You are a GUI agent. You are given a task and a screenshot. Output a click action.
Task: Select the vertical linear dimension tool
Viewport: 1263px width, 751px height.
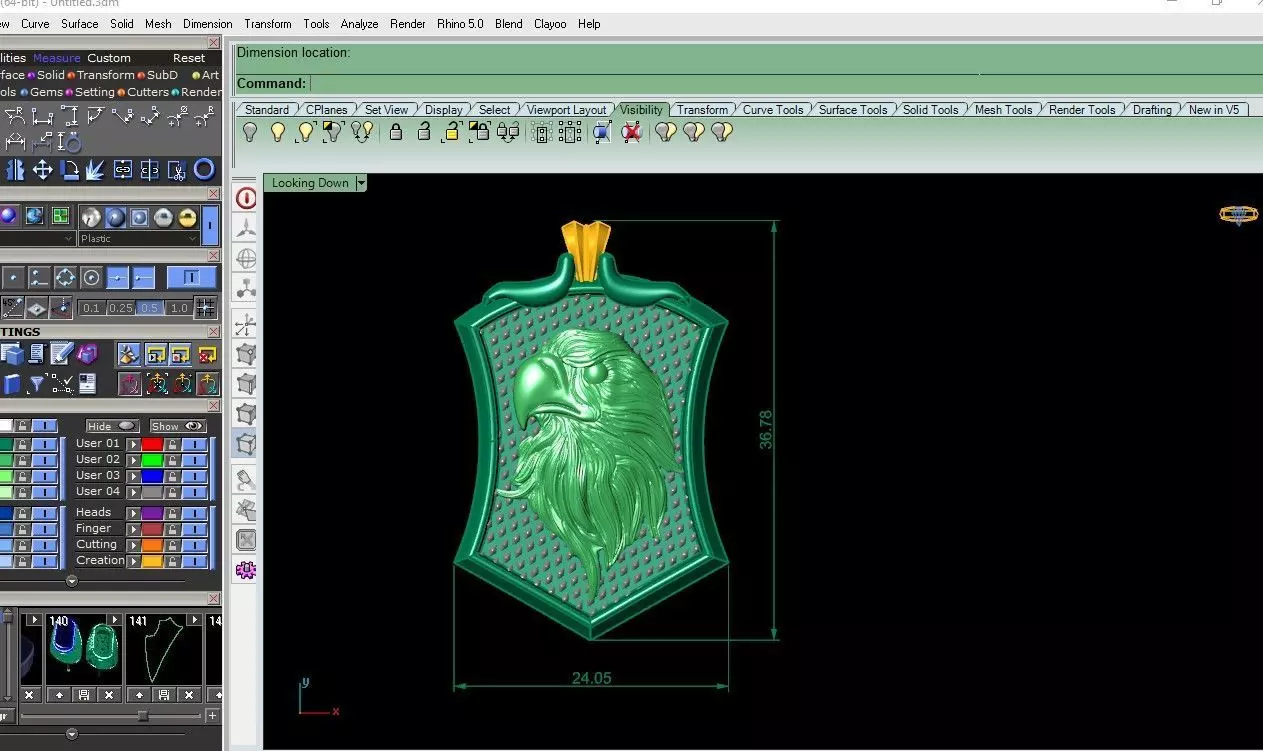click(x=69, y=116)
